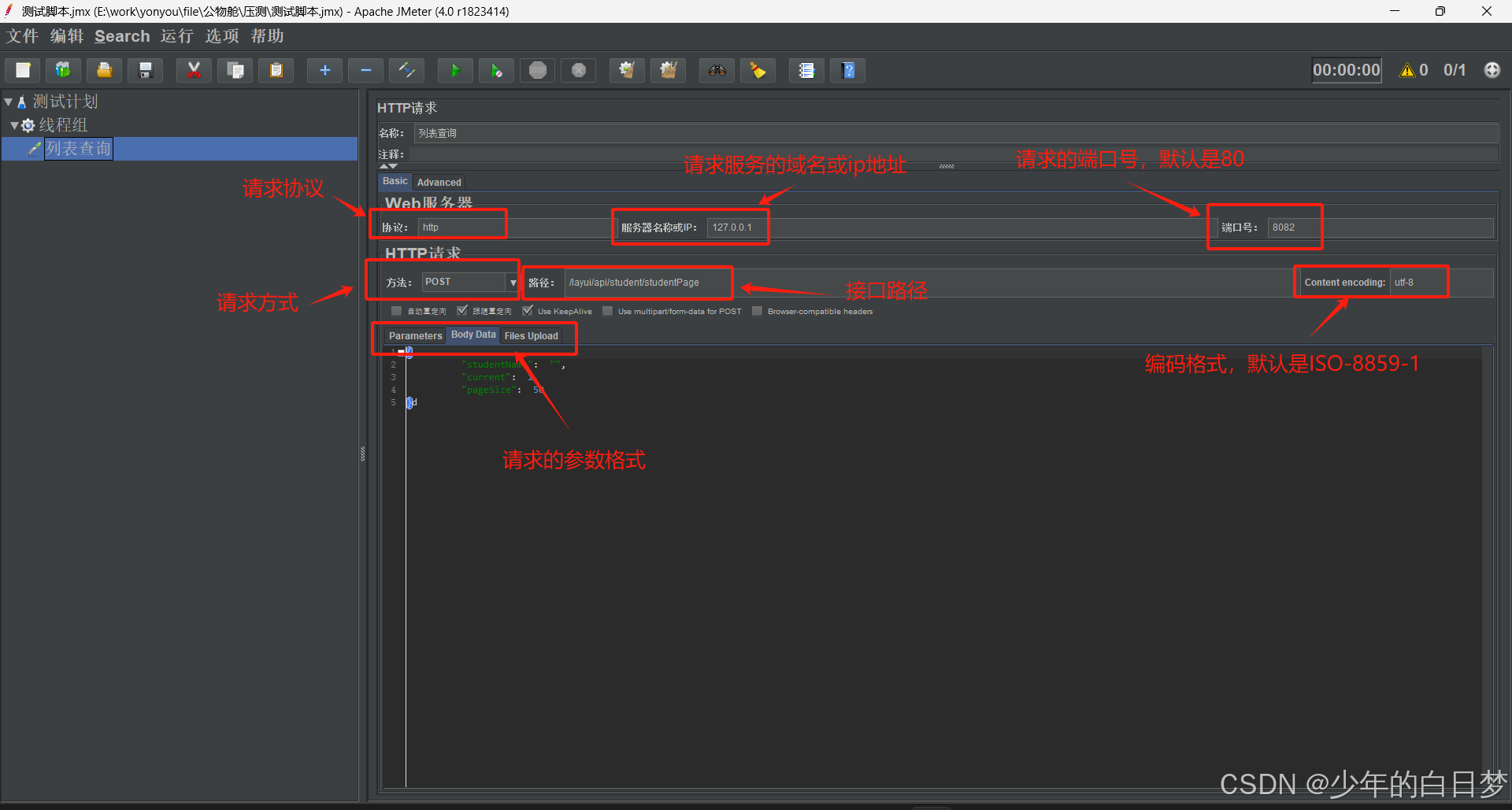Screen dimensions: 1512x810
Task: Create a new test plan
Action: [x=23, y=70]
